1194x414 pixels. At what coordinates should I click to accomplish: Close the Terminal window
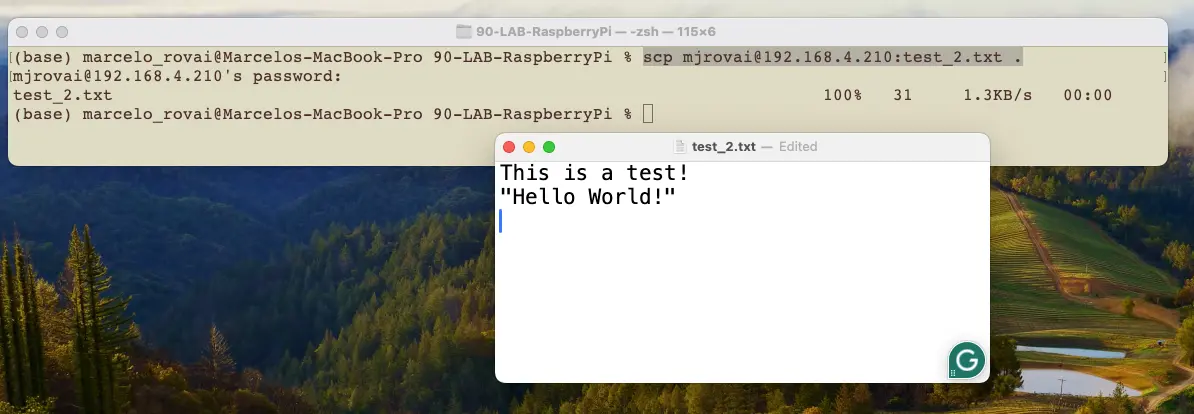click(24, 32)
